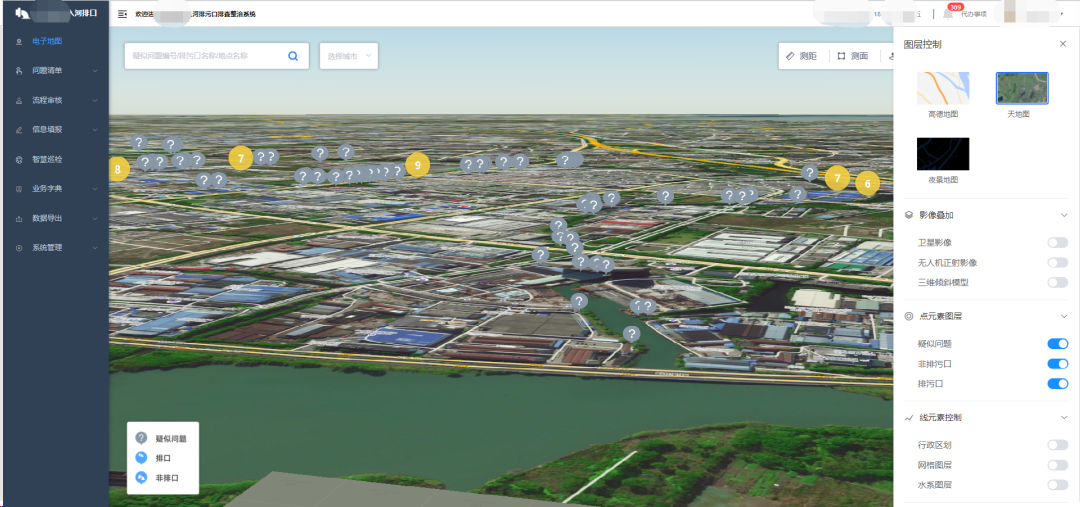This screenshot has height=507, width=1080.
Task: Open the 代办事项 link in the header
Action: pos(974,14)
